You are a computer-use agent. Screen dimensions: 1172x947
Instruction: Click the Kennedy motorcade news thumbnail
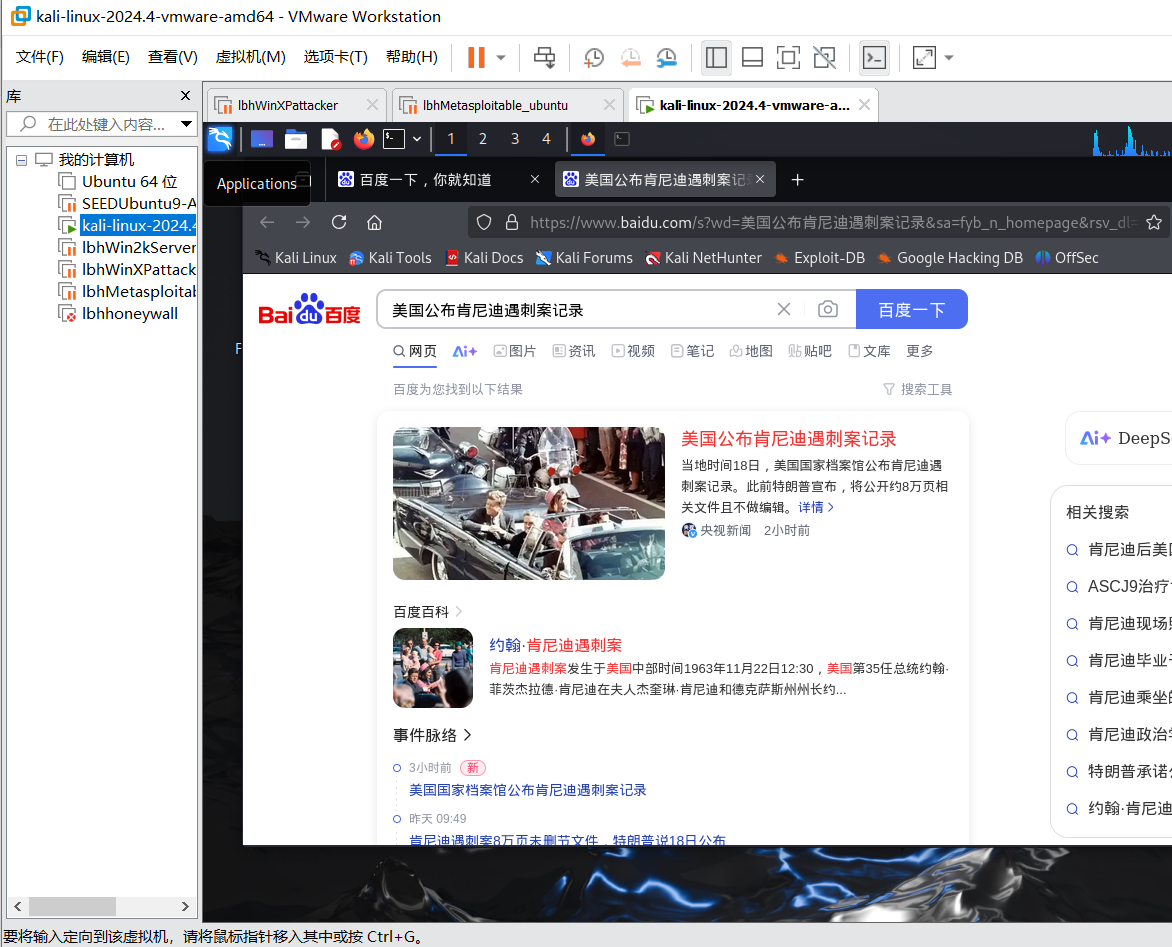528,503
